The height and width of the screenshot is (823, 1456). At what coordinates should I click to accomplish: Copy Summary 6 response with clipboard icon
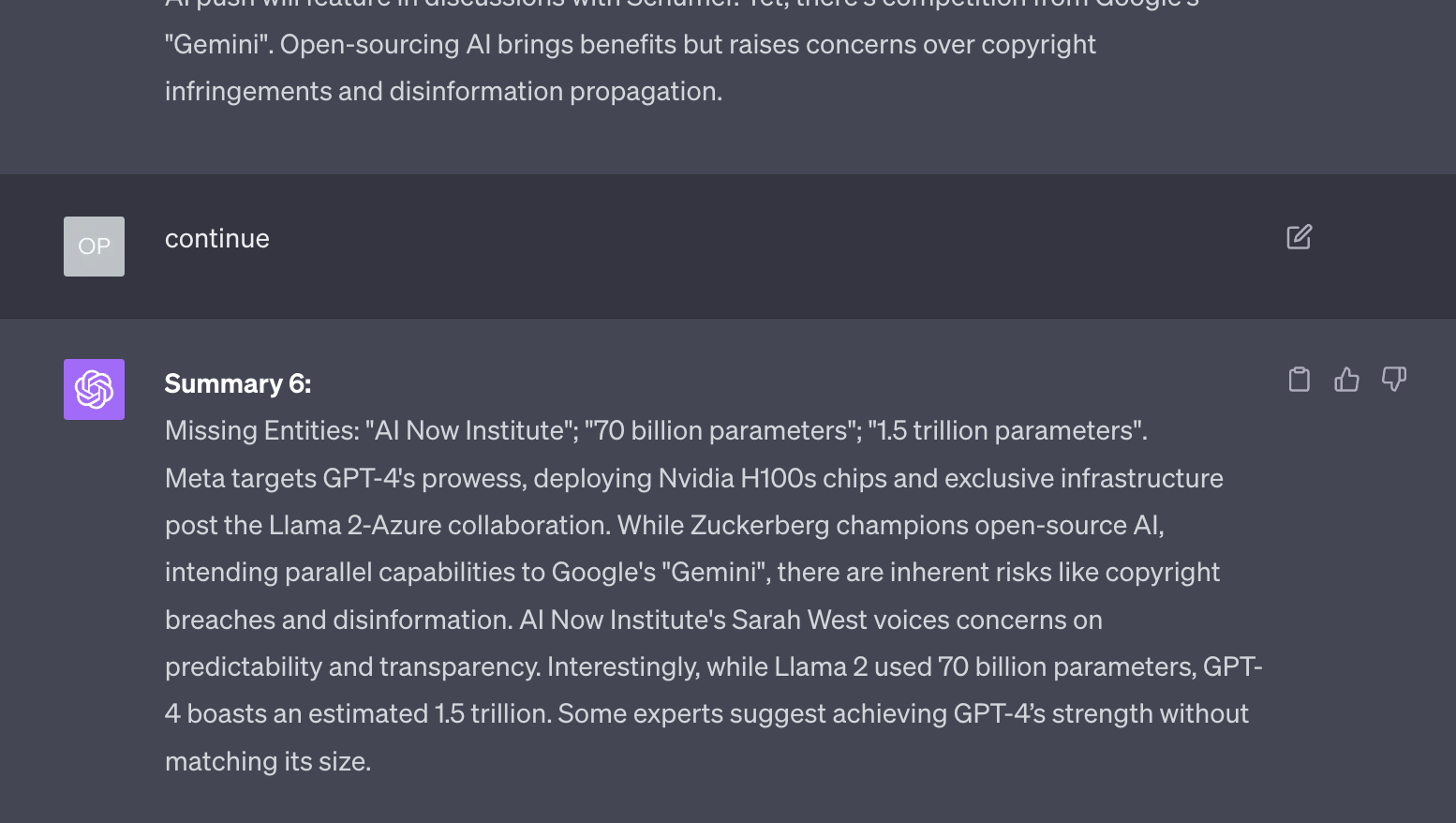click(x=1299, y=379)
